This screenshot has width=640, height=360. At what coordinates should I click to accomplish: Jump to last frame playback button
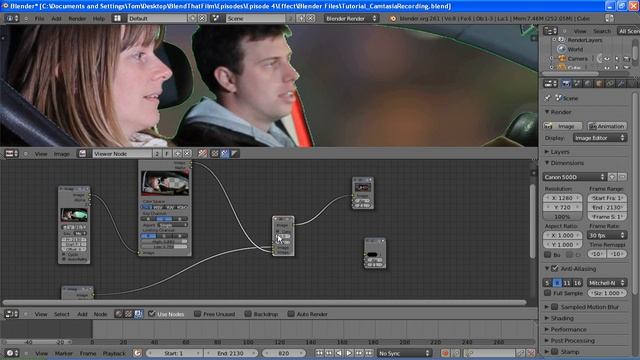coord(369,353)
